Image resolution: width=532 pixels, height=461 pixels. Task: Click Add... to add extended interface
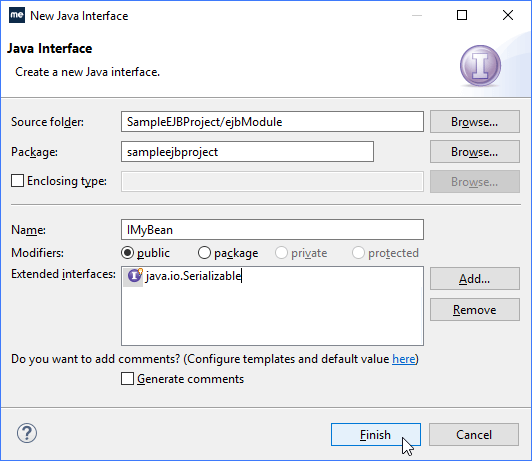(475, 278)
